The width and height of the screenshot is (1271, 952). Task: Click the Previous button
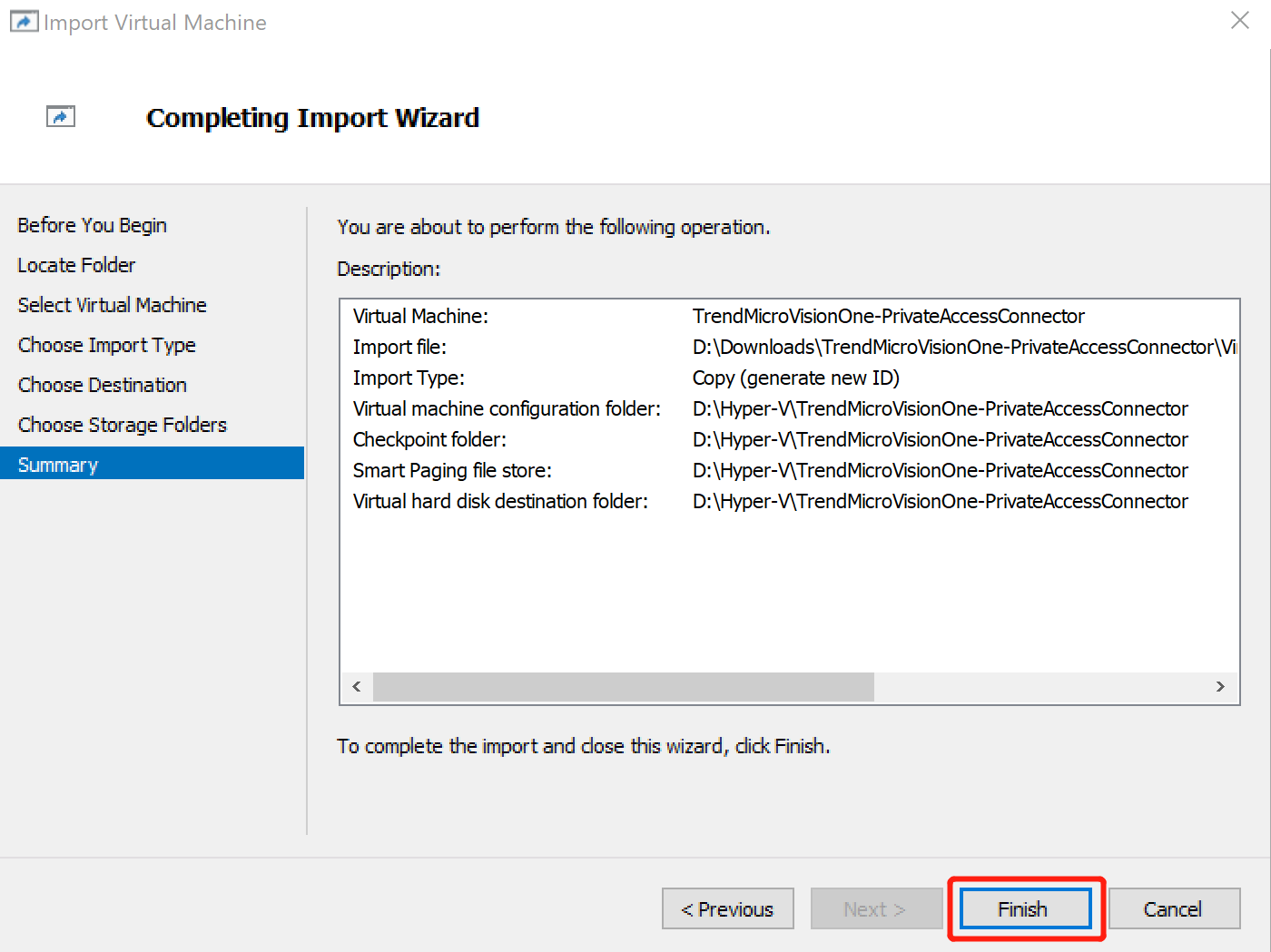[x=727, y=908]
